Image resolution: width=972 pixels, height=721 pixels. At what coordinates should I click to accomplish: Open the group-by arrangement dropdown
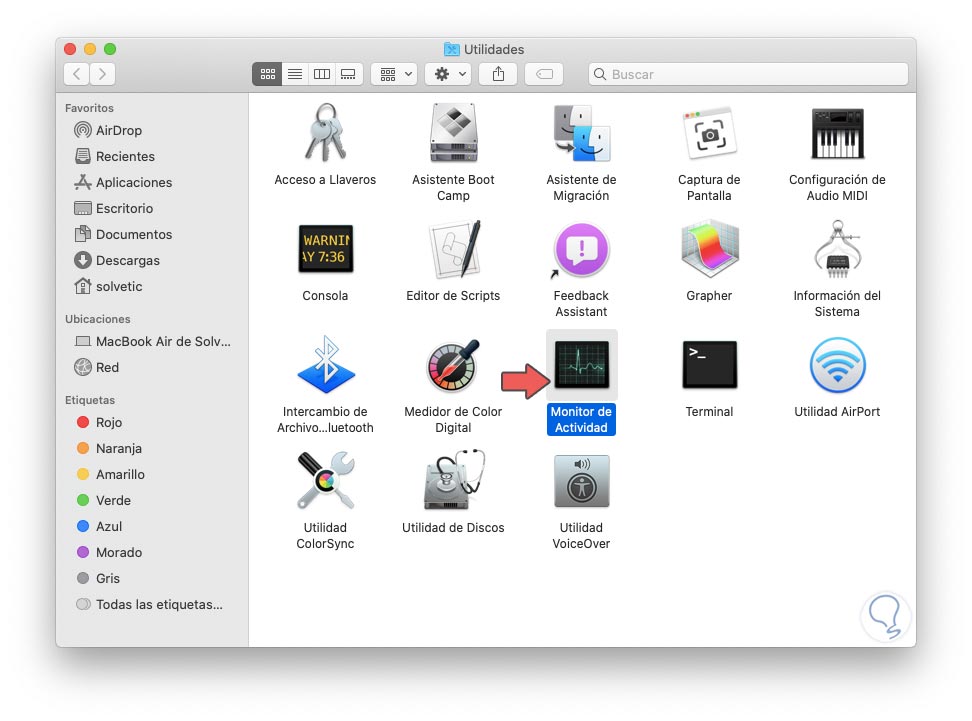tap(394, 74)
